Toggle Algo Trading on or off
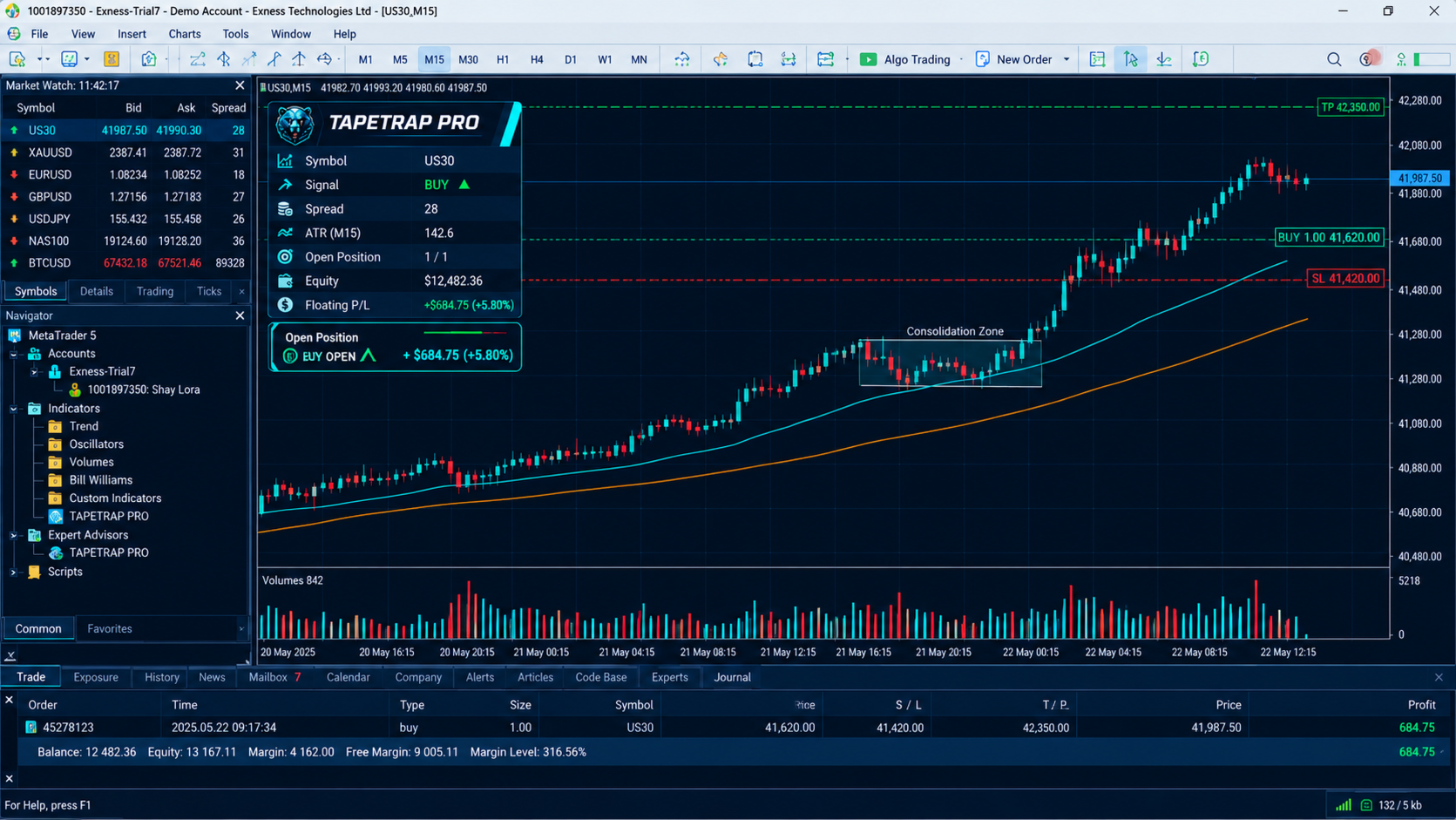The height and width of the screenshot is (820, 1456). point(904,59)
